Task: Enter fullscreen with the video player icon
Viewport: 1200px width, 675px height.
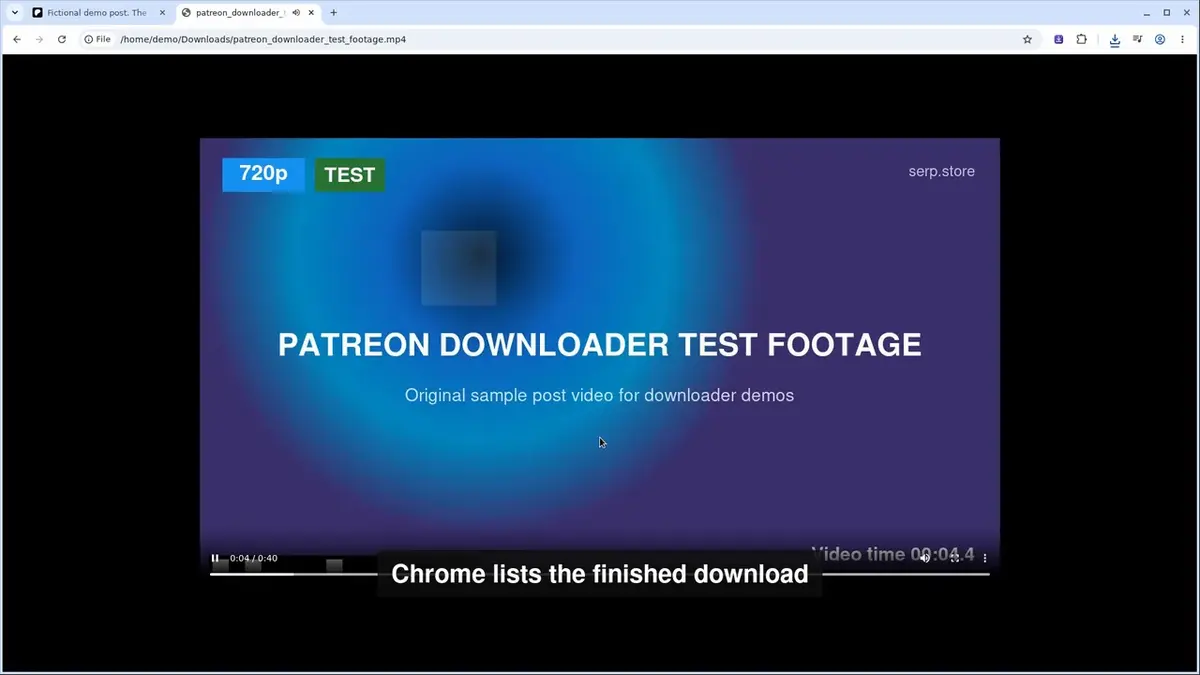Action: pos(955,558)
